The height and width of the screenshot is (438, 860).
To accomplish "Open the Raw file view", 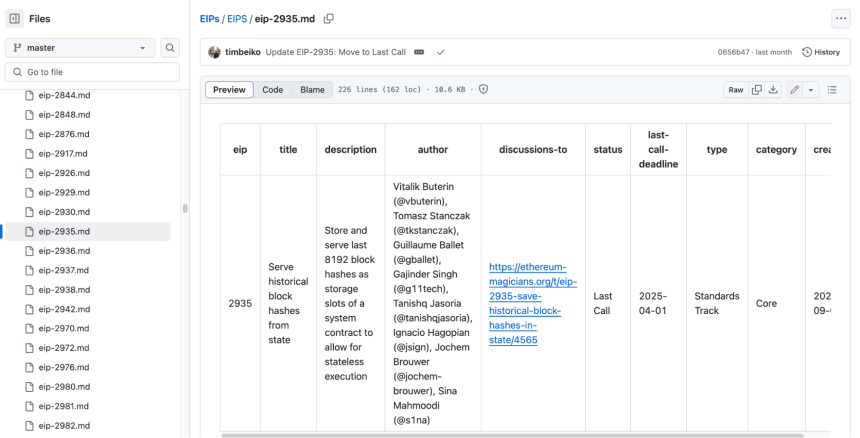I will tap(735, 90).
